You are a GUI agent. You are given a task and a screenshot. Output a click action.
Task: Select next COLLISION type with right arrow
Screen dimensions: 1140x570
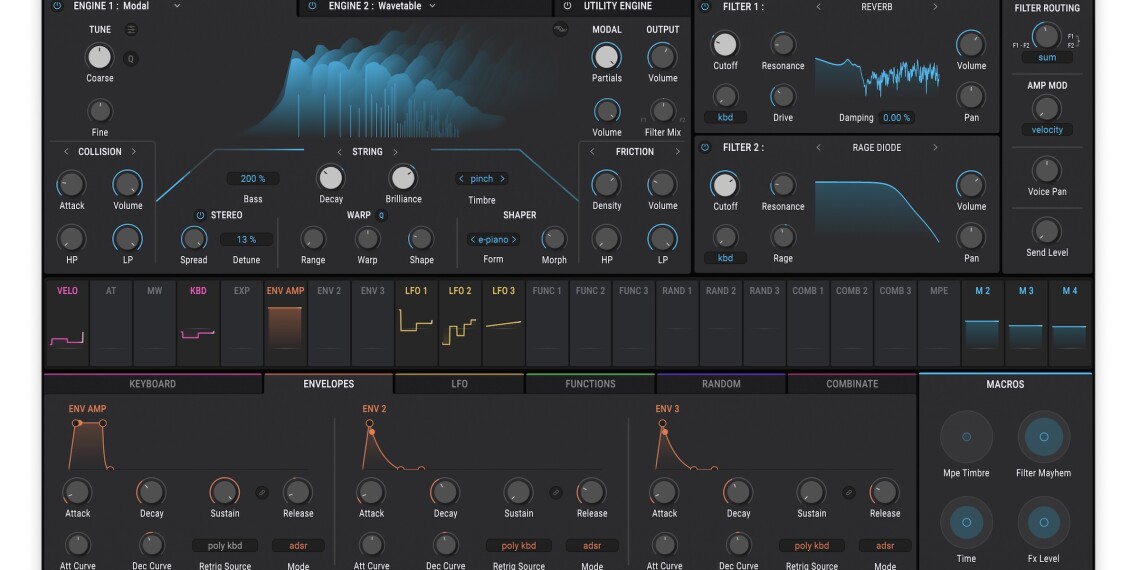tap(134, 152)
